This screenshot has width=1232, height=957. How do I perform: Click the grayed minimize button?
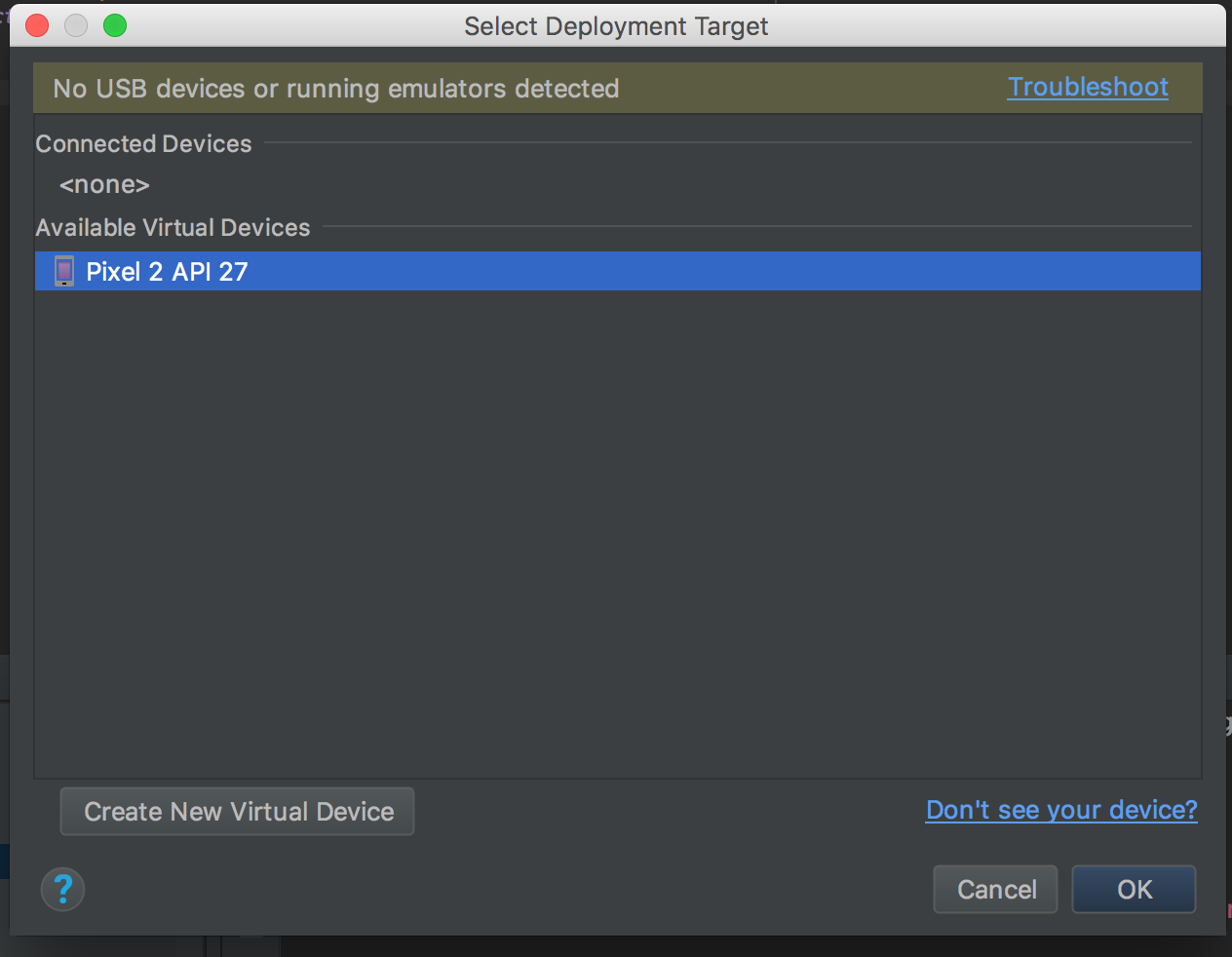coord(75,25)
